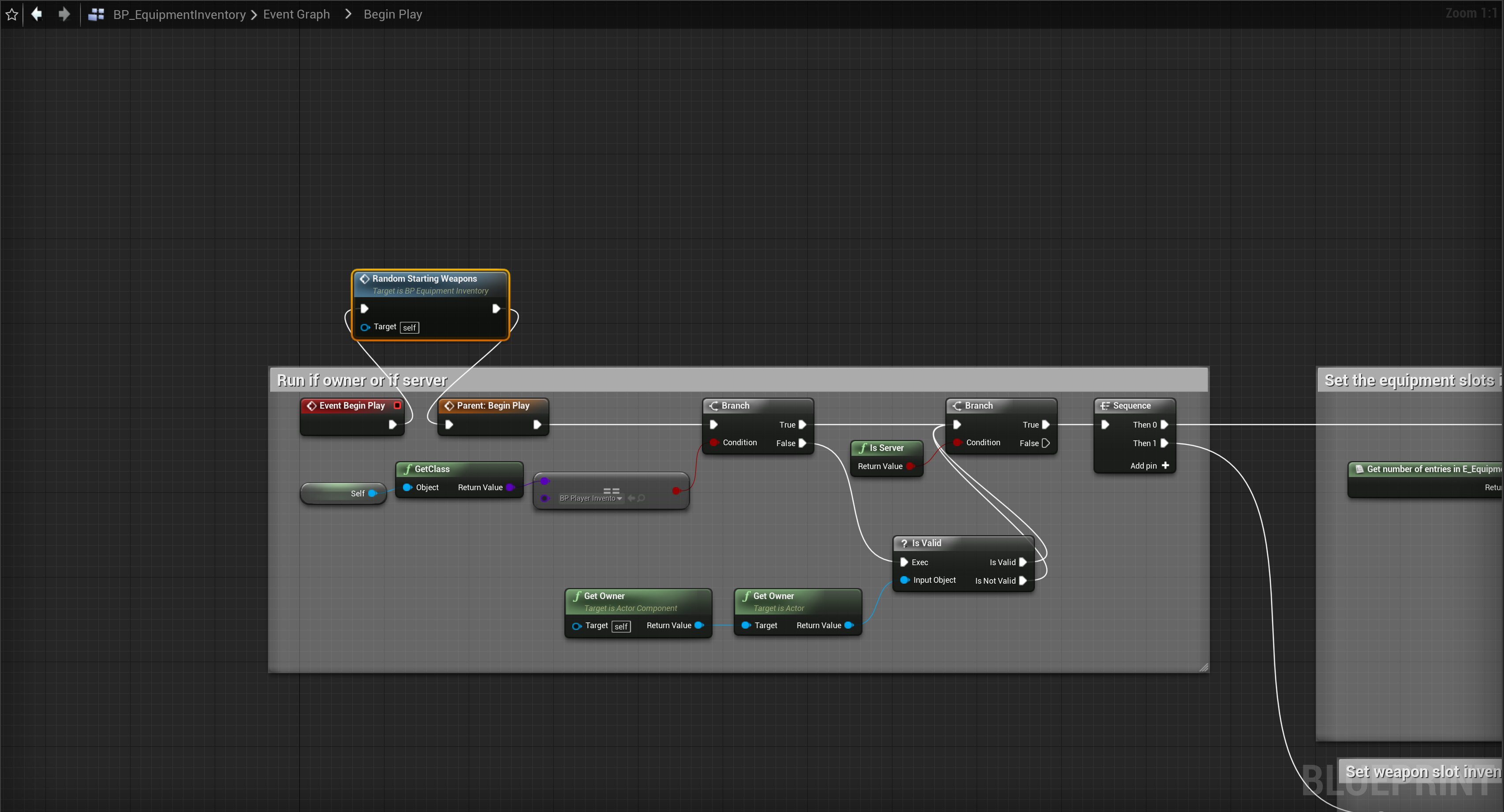Go back with the left arrow
This screenshot has height=812, width=1504.
tap(37, 14)
